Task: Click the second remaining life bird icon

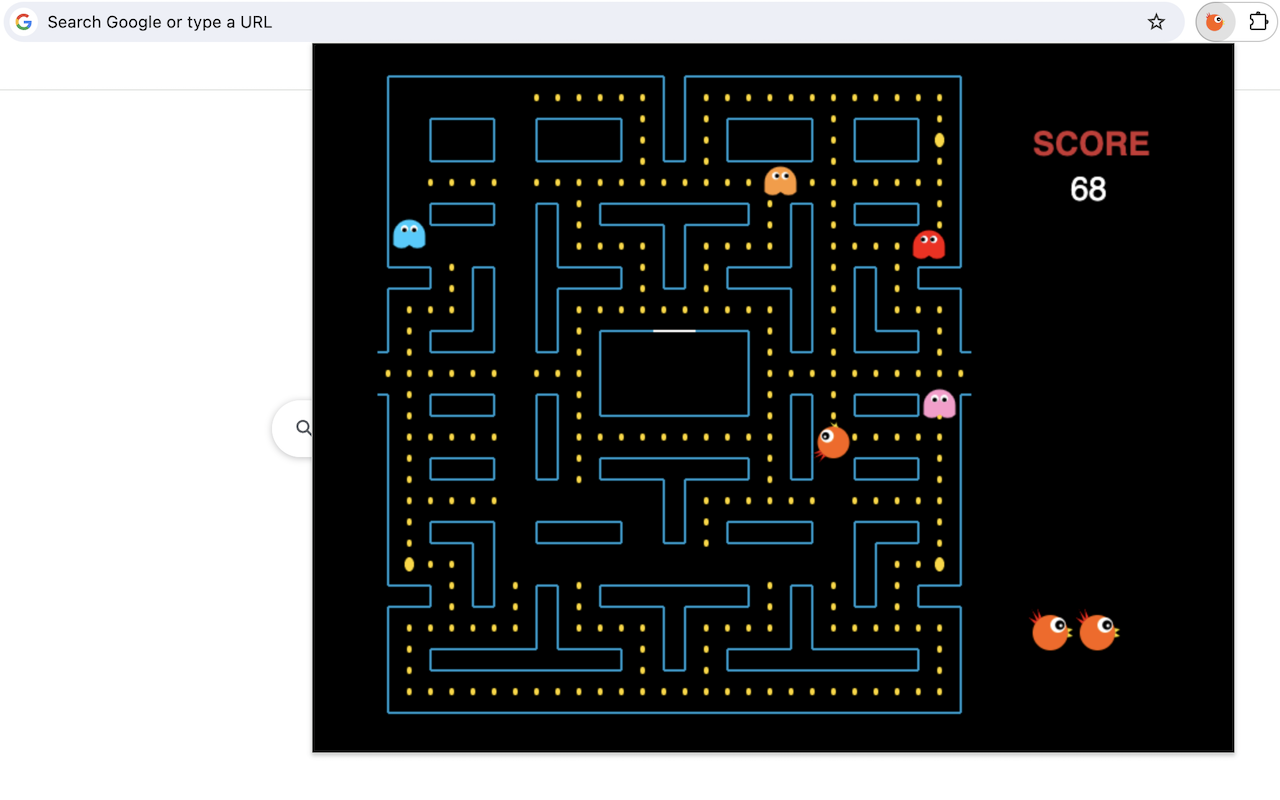Action: (x=1097, y=629)
